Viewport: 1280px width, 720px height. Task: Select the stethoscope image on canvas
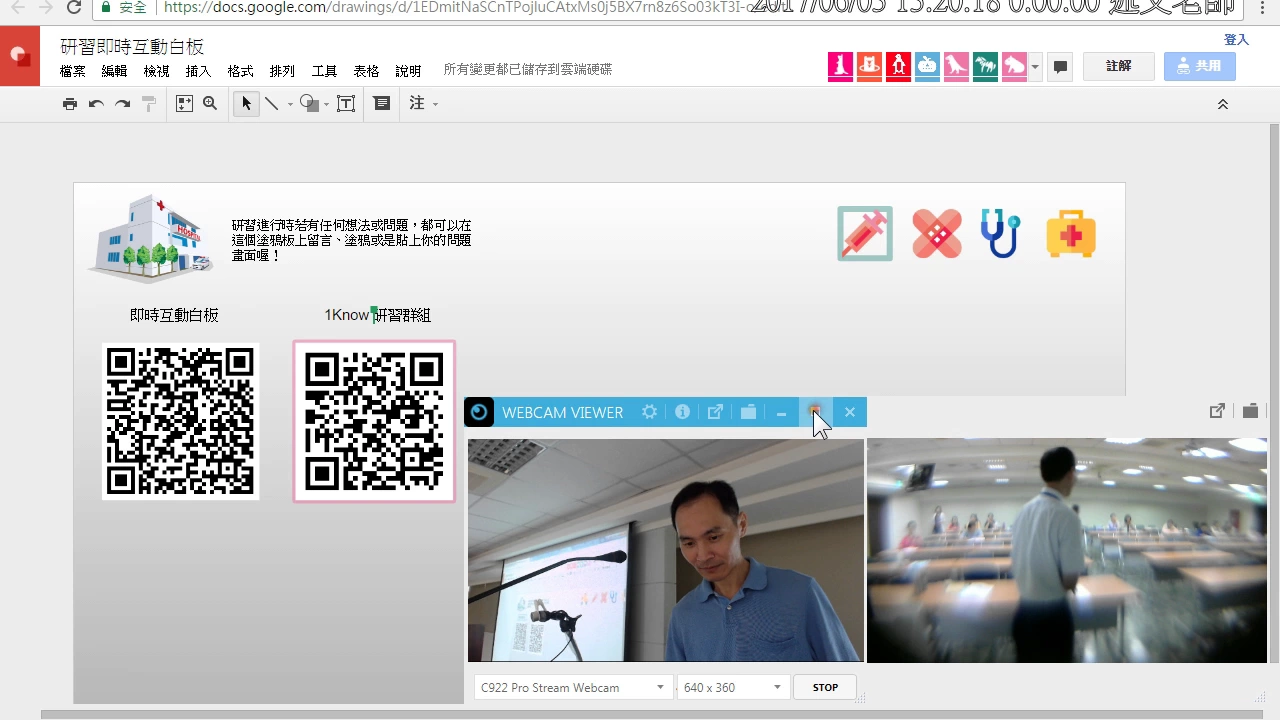tap(1000, 233)
